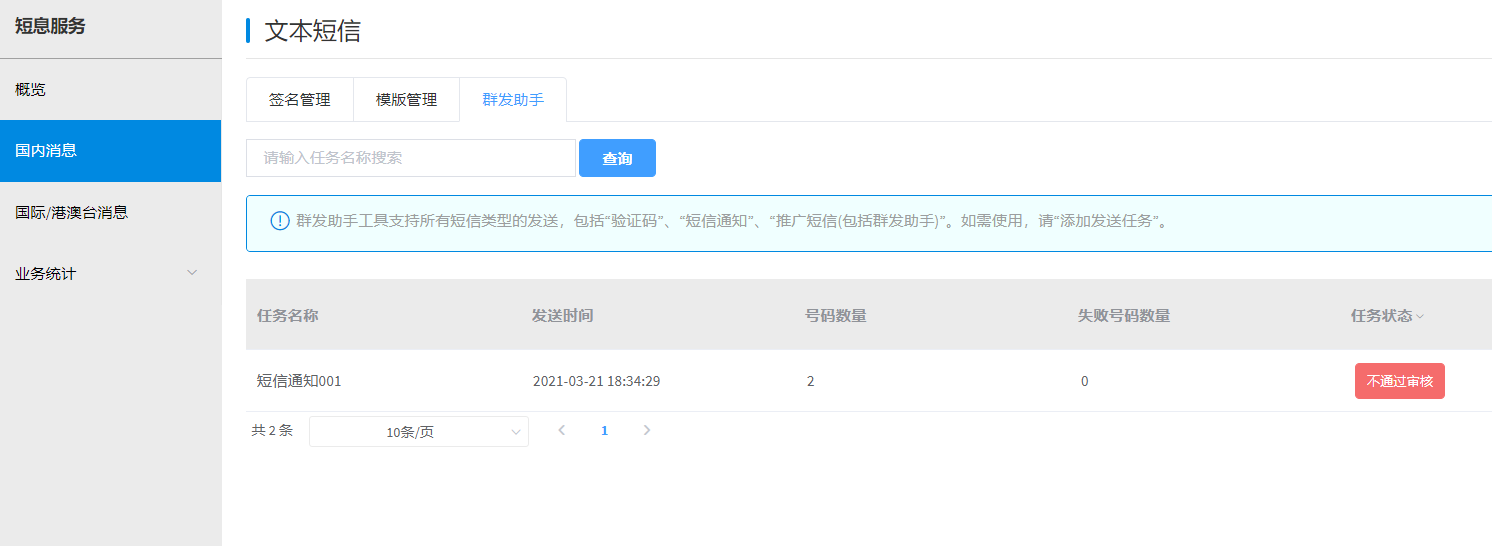
Task: Click the 发送时间 column header
Action: (563, 316)
